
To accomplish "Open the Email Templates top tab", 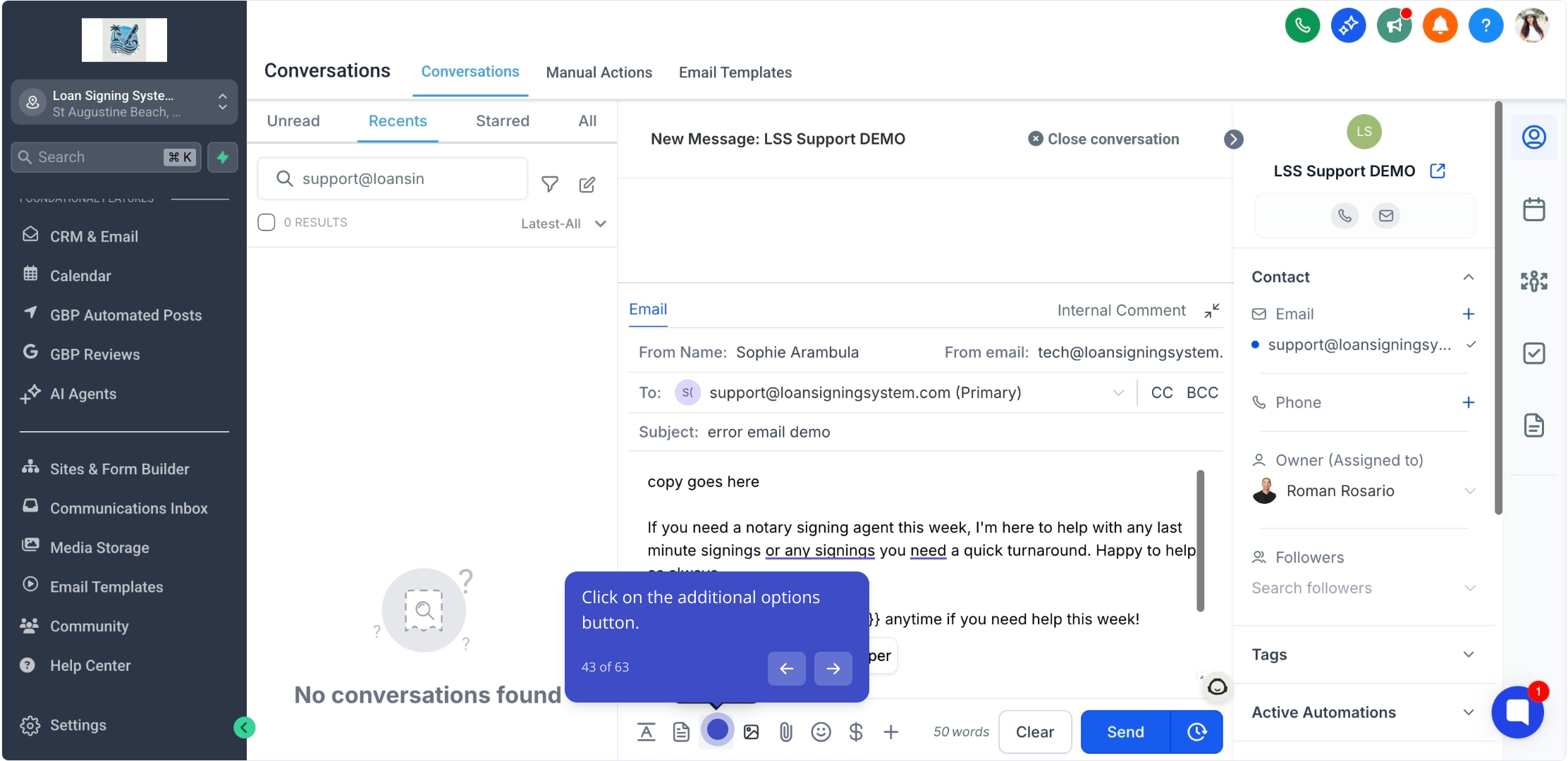I will [x=735, y=73].
